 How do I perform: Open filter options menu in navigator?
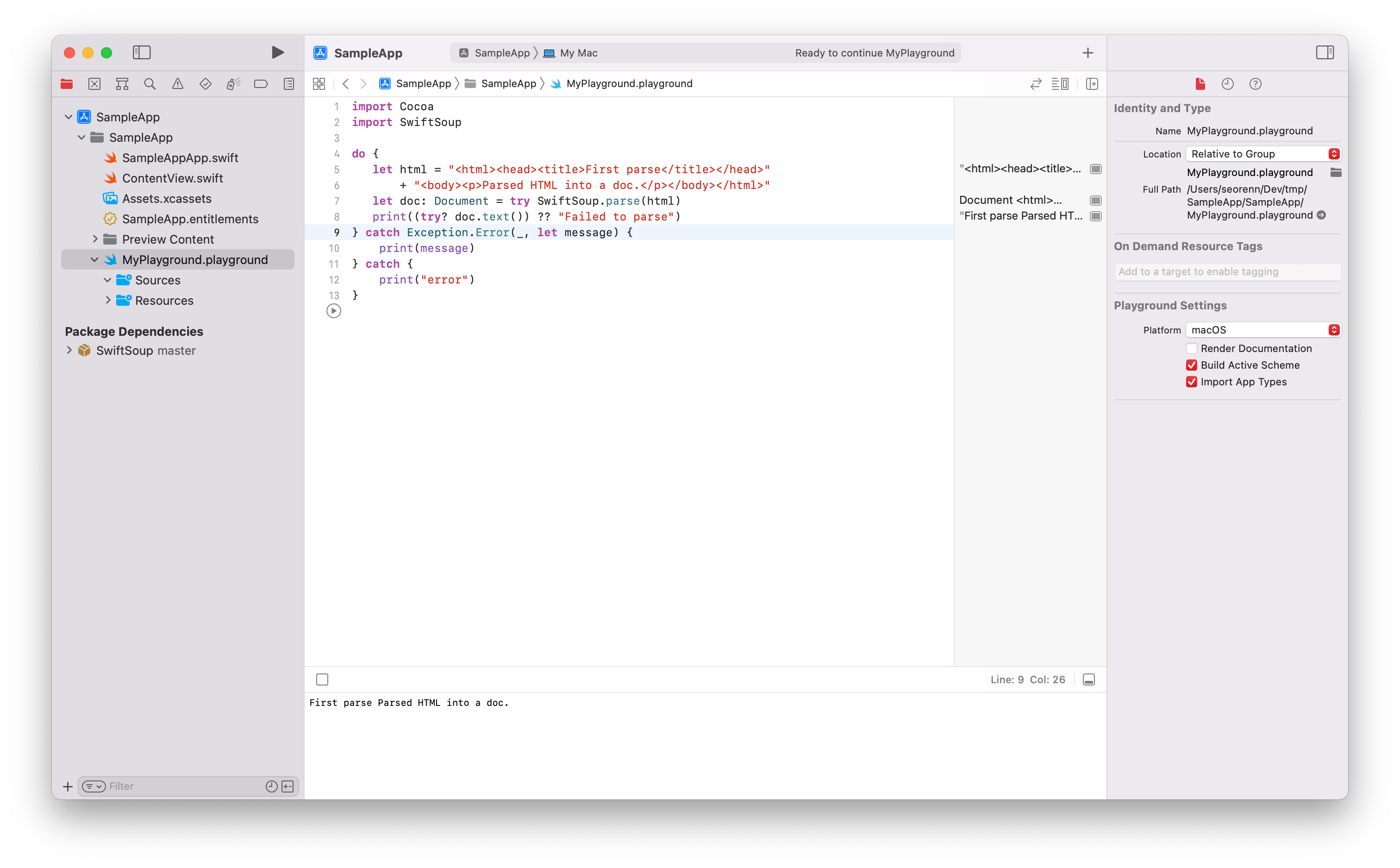coord(94,786)
